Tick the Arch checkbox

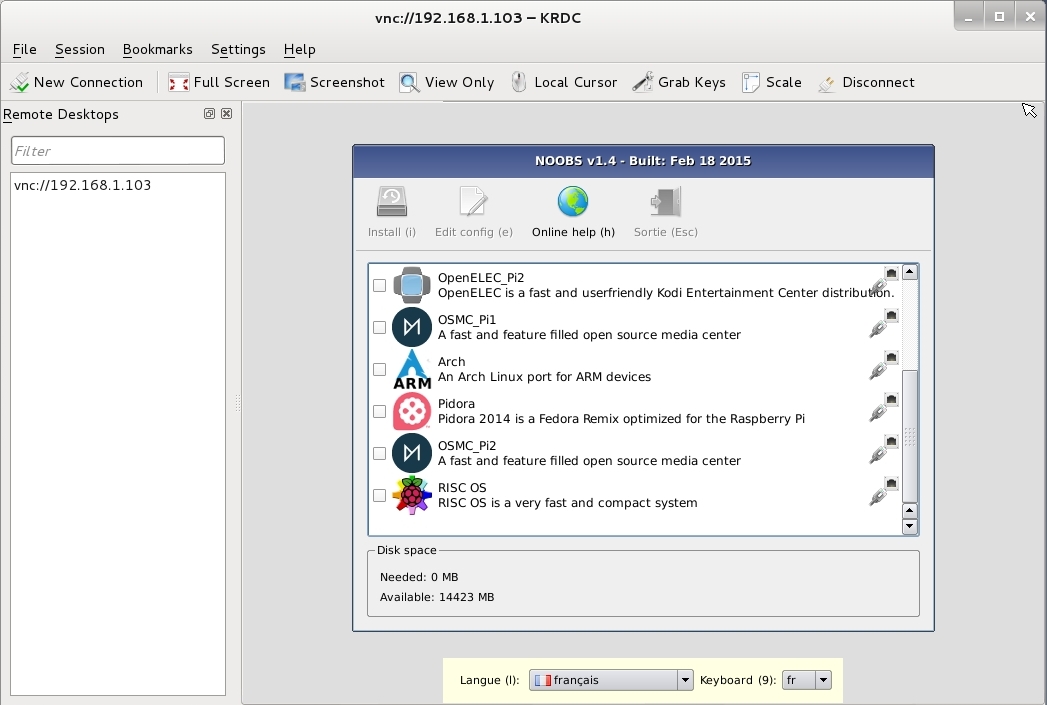tap(379, 370)
